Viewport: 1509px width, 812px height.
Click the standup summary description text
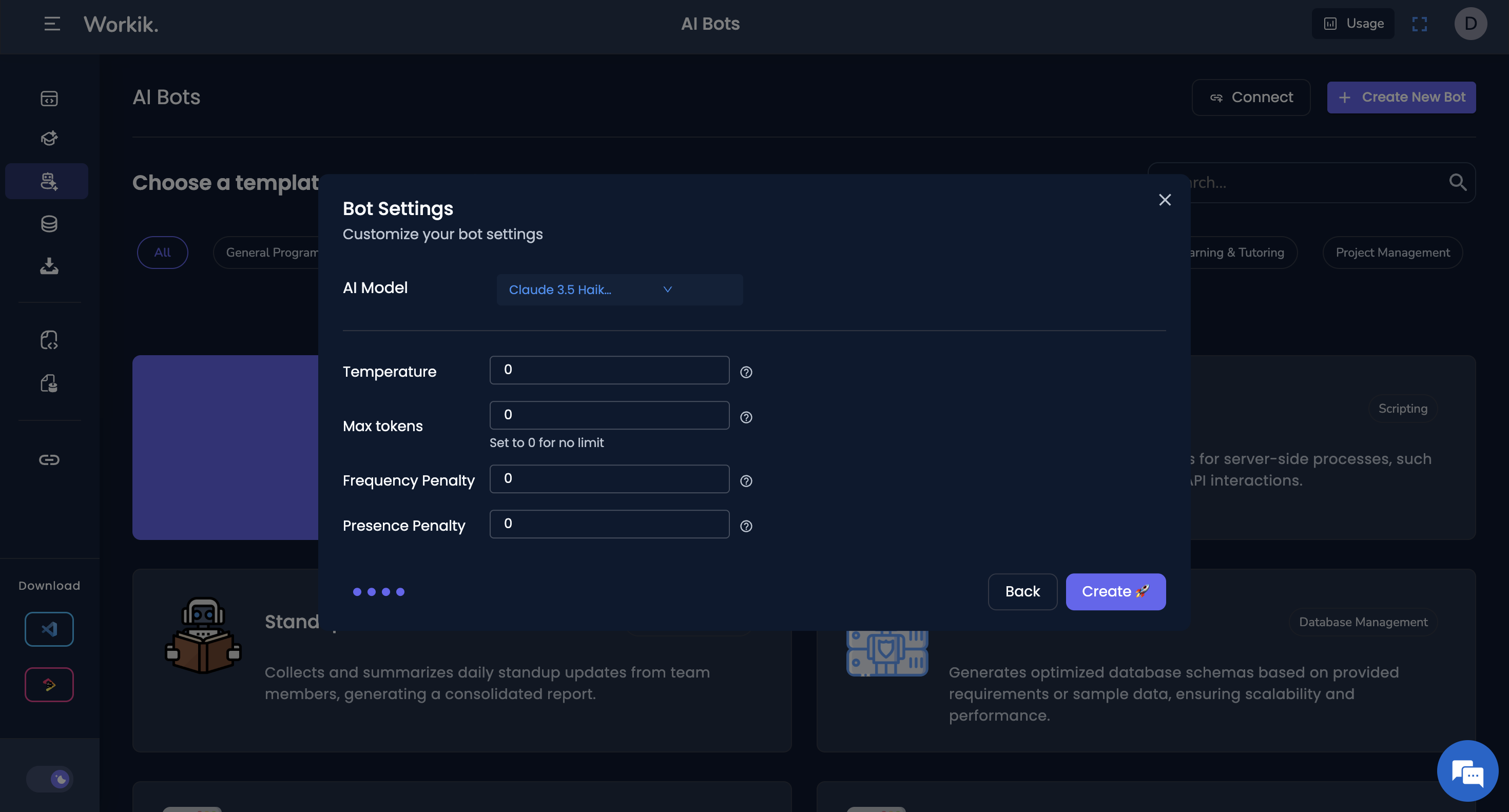[x=487, y=683]
